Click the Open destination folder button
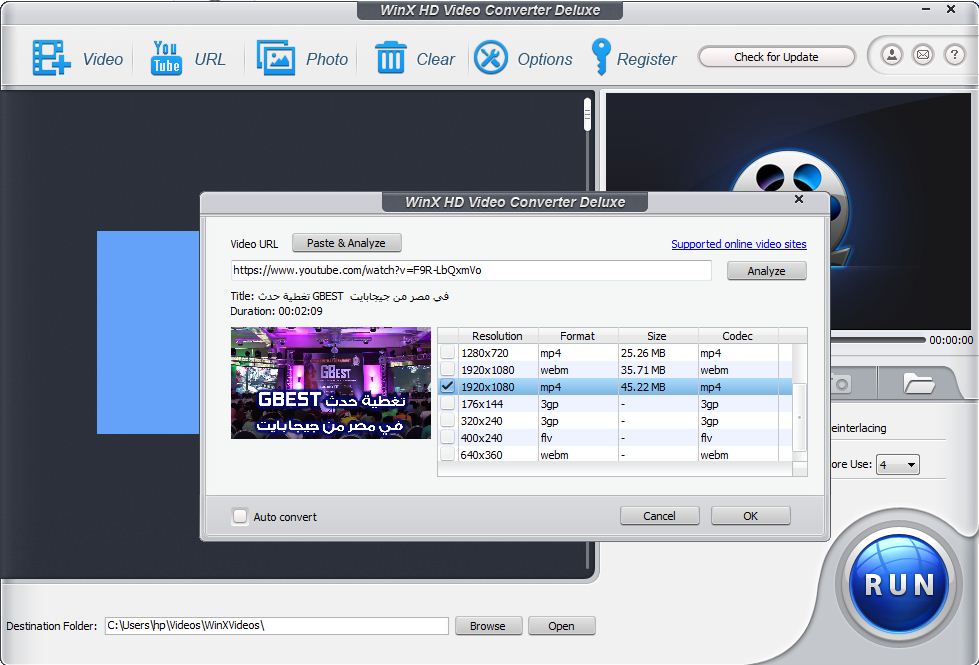The image size is (979, 665). point(561,626)
